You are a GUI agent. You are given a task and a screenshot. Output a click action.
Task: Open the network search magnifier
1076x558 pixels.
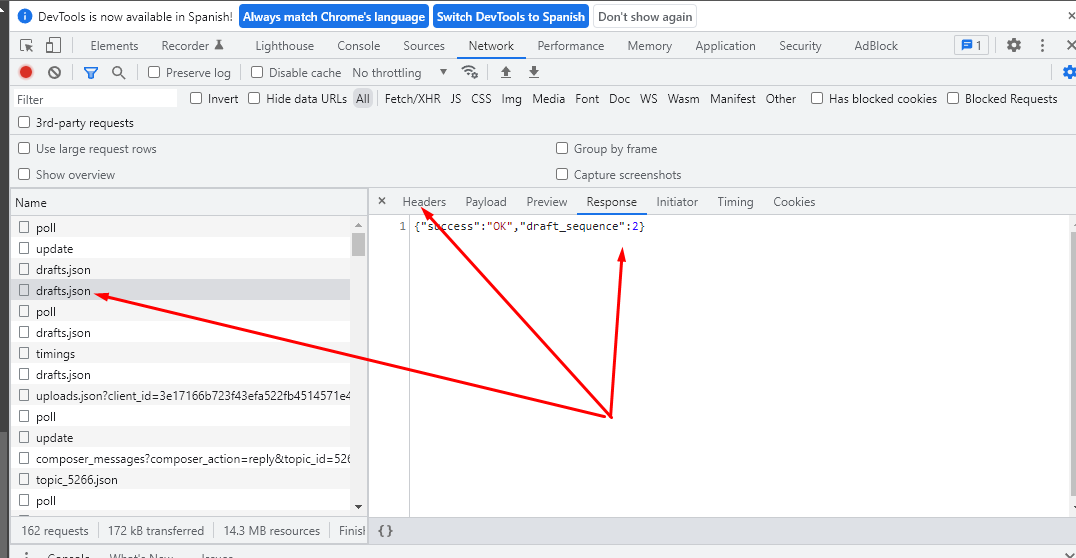click(x=118, y=72)
